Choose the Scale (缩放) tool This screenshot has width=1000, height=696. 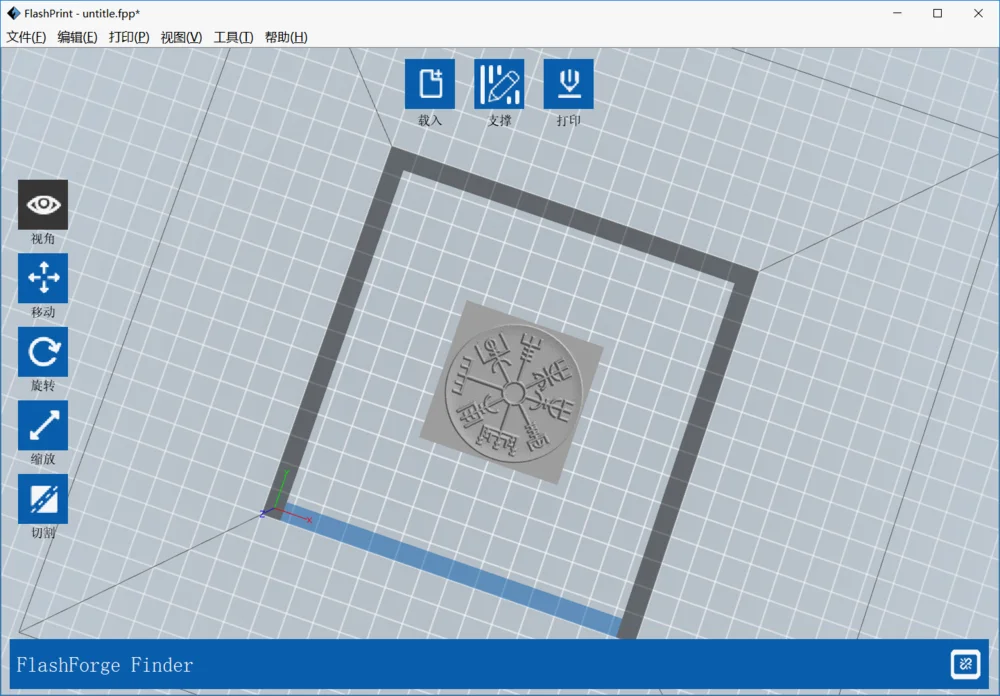pos(43,425)
